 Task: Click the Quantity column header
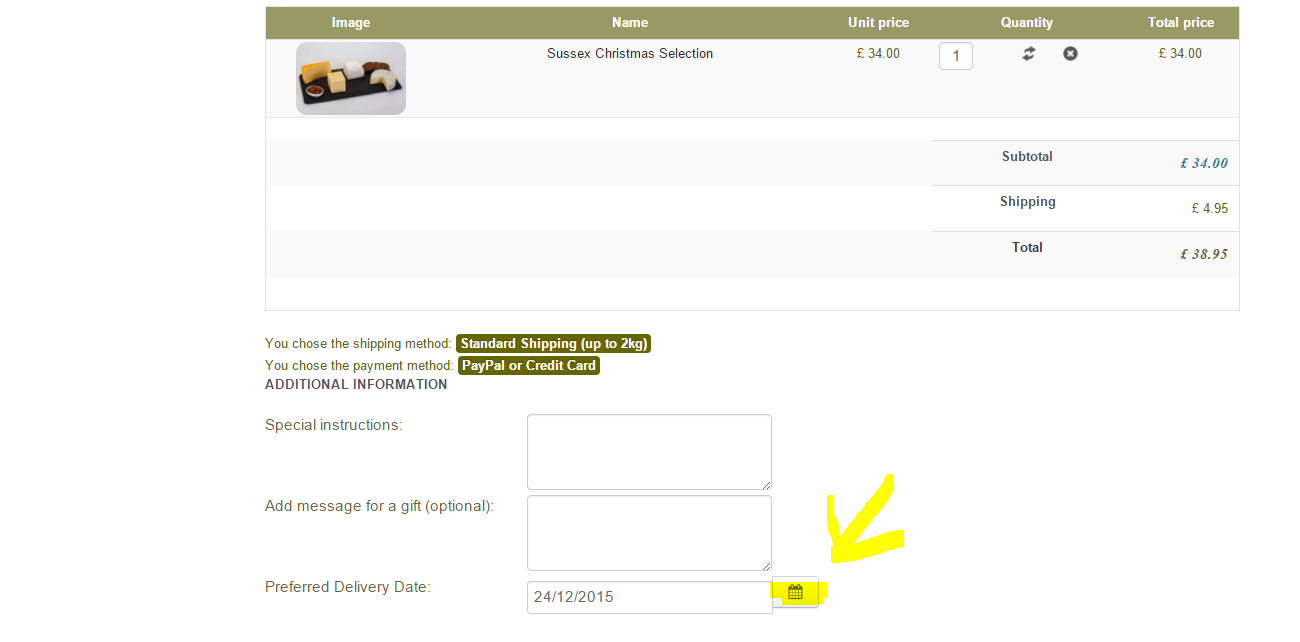[x=1027, y=22]
